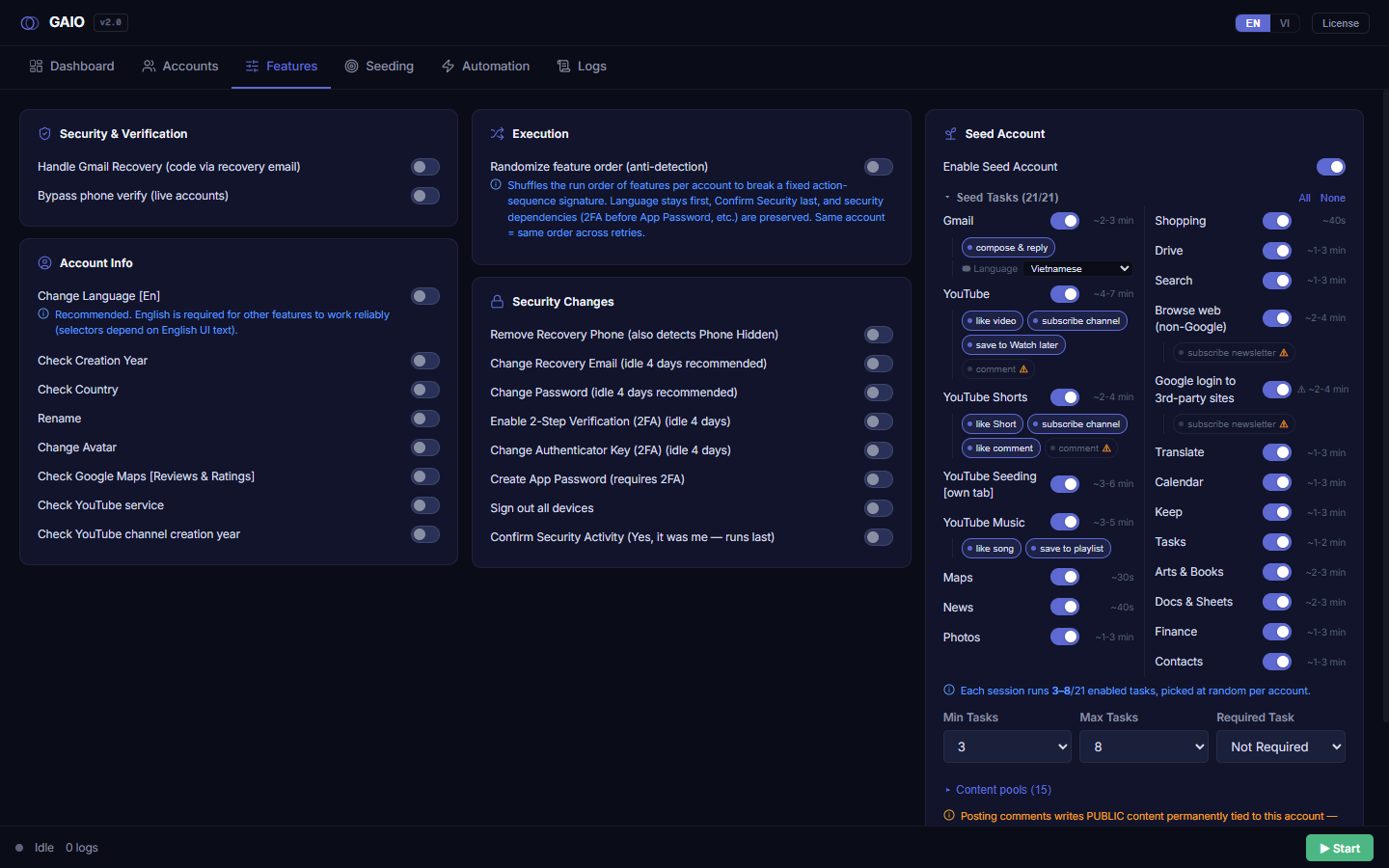Click the Execution shuffle icon
The image size is (1389, 868).
498,134
